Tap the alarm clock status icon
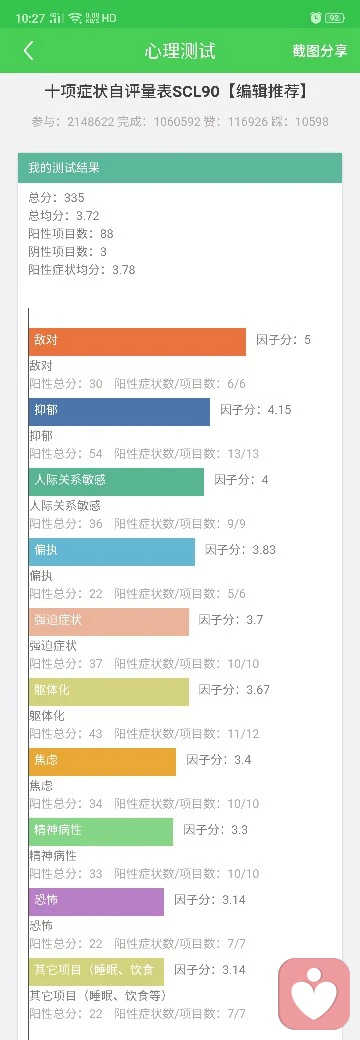The image size is (360, 1040). coord(316,18)
